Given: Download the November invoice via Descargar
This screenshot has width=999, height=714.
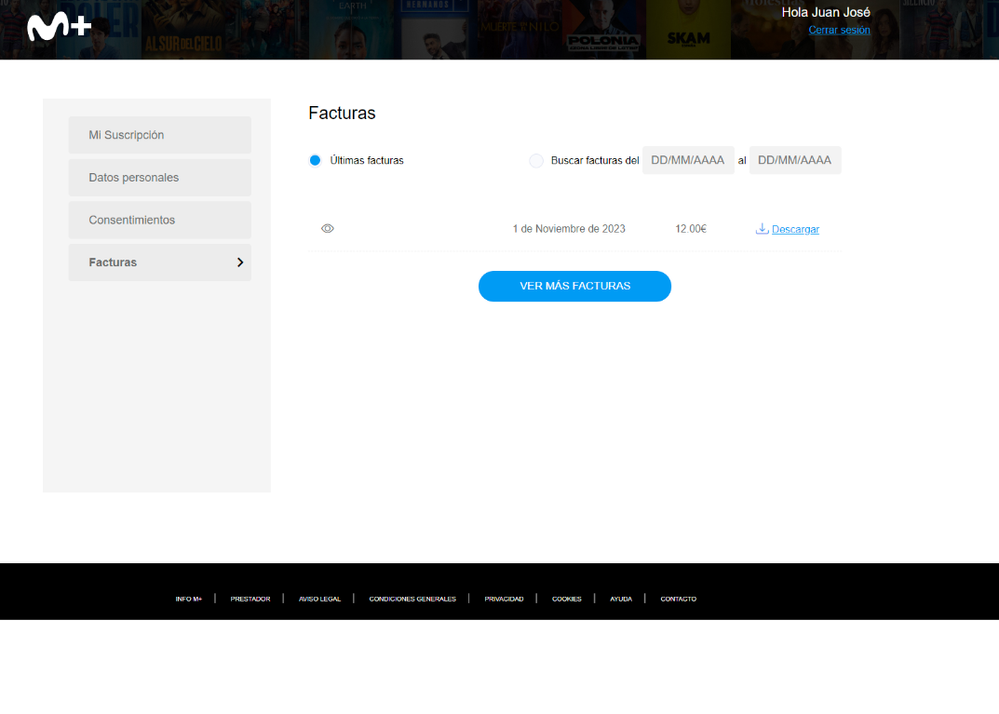Looking at the screenshot, I should [x=794, y=228].
